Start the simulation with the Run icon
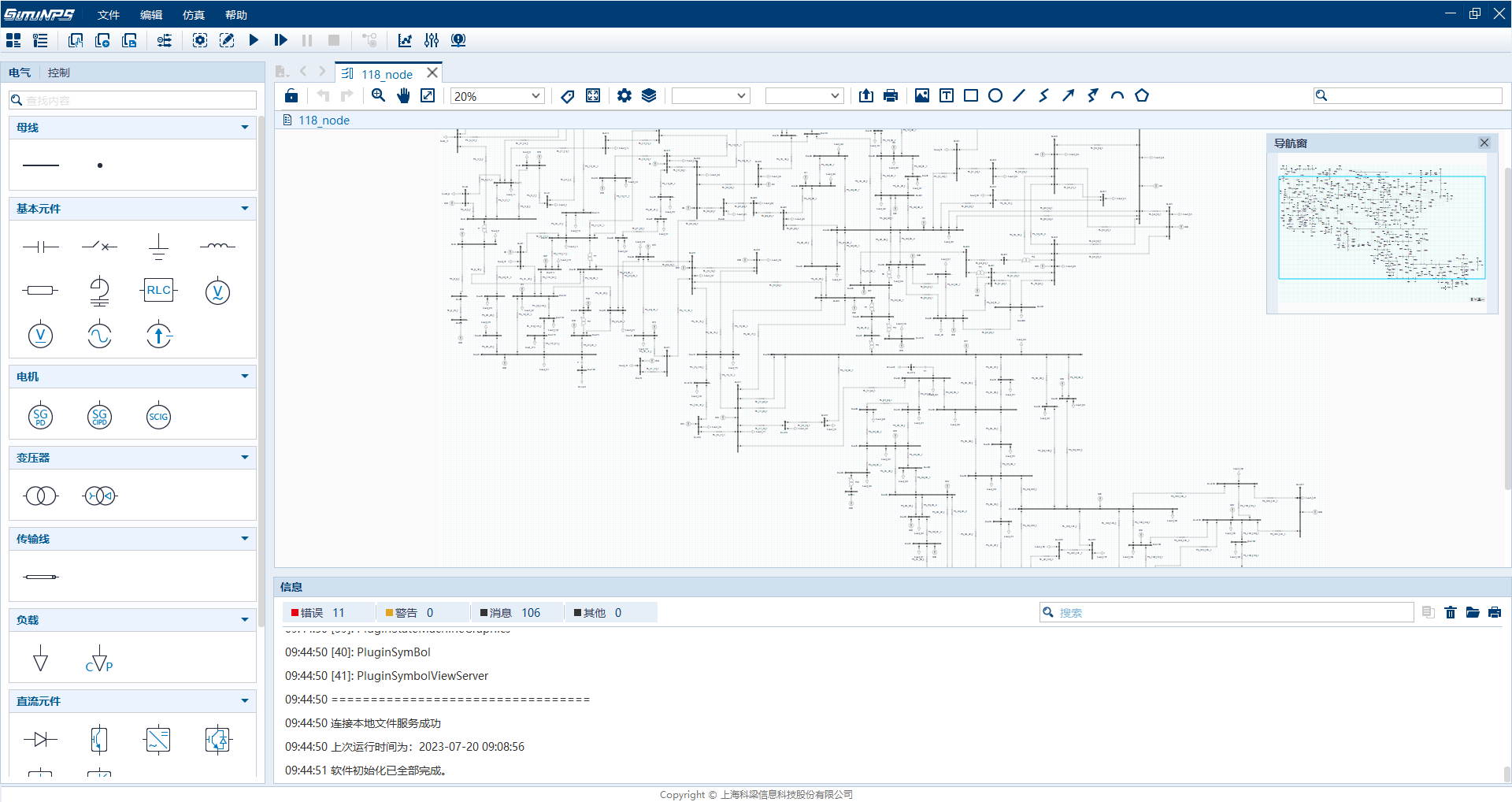Viewport: 1512px width, 802px height. tap(254, 40)
